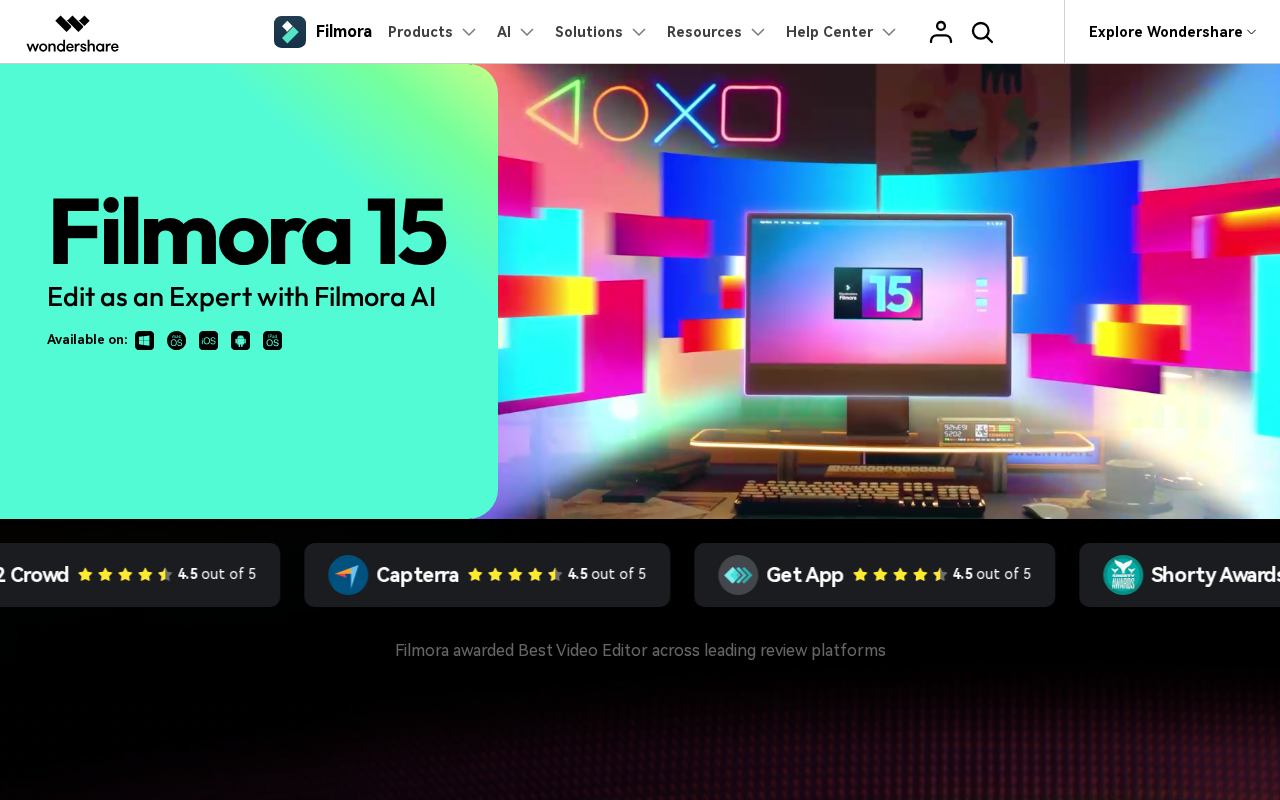
Task: Expand the Solutions dropdown menu
Action: tap(601, 32)
